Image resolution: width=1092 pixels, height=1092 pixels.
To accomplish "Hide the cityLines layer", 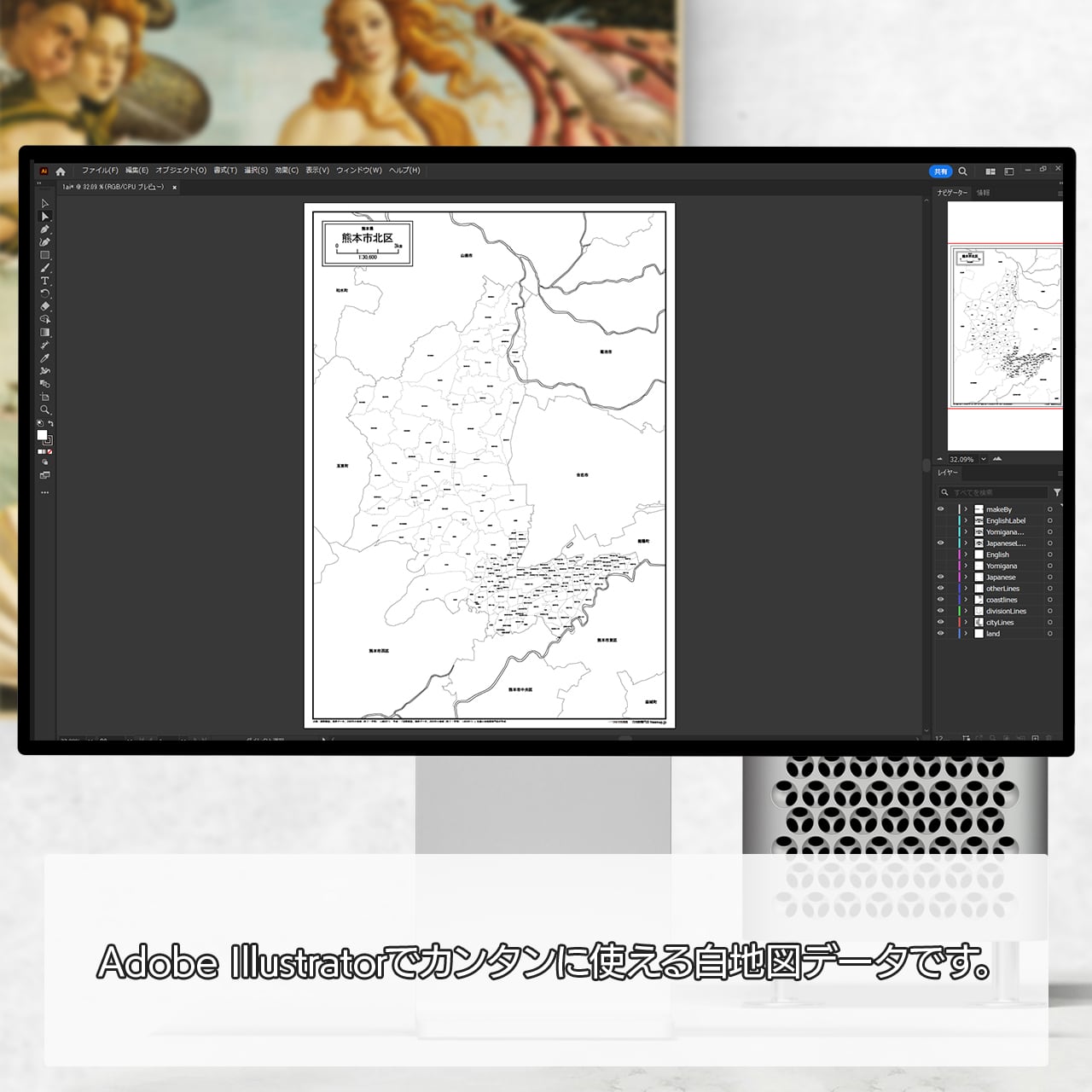I will pos(941,622).
